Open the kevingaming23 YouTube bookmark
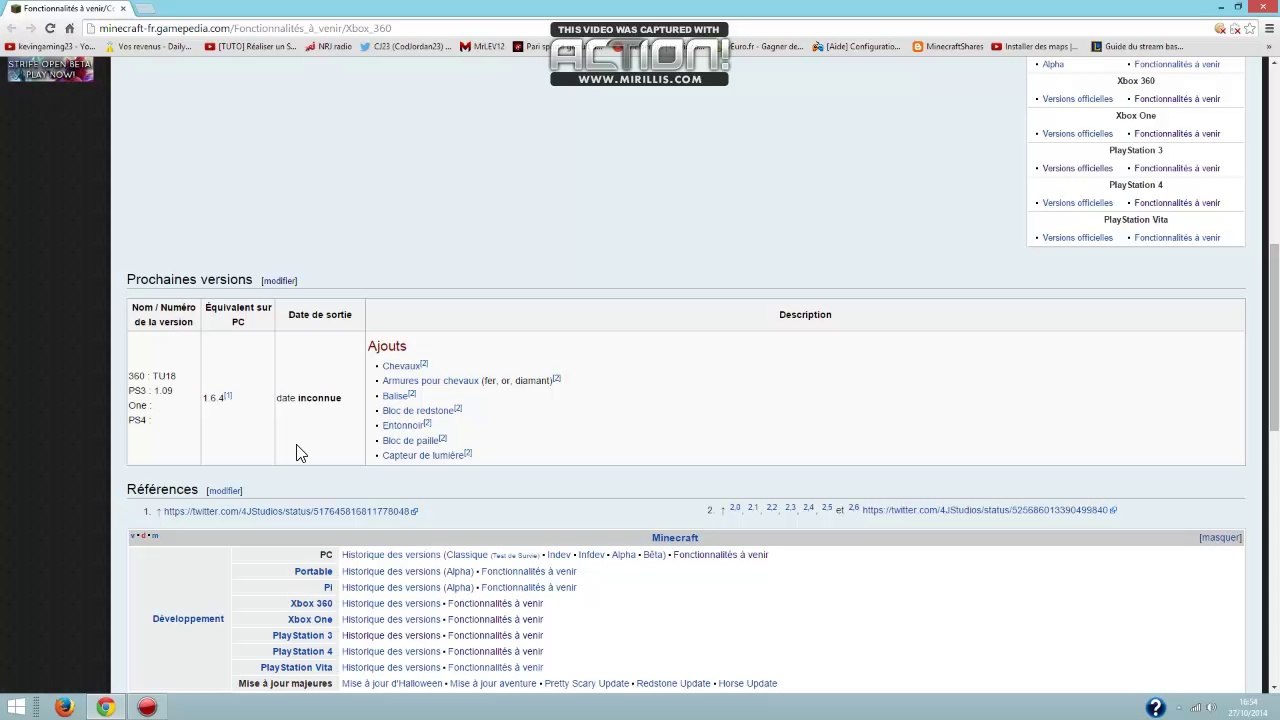This screenshot has width=1280, height=720. 50,46
